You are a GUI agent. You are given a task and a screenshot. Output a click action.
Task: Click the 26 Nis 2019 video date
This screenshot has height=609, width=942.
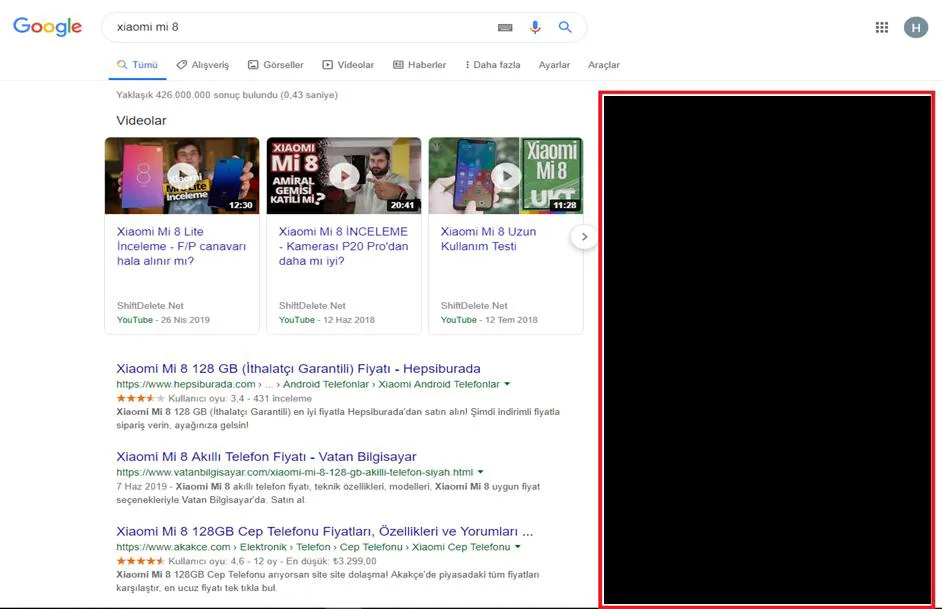pyautogui.click(x=185, y=320)
